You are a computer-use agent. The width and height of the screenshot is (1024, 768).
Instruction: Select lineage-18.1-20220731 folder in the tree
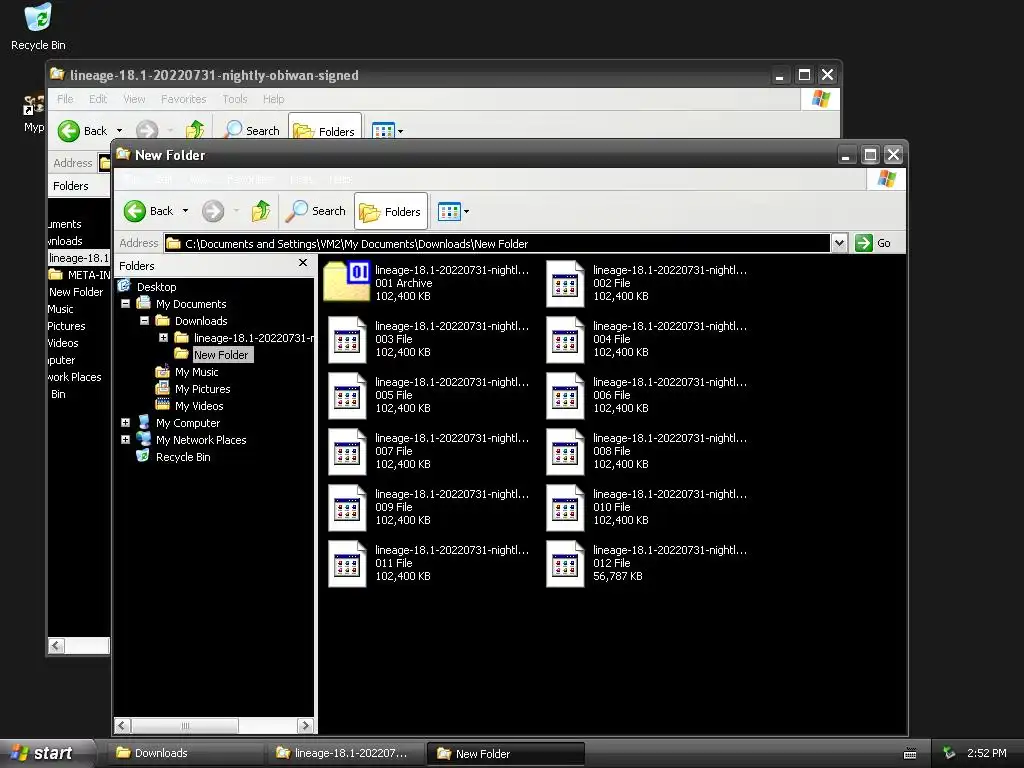(253, 338)
